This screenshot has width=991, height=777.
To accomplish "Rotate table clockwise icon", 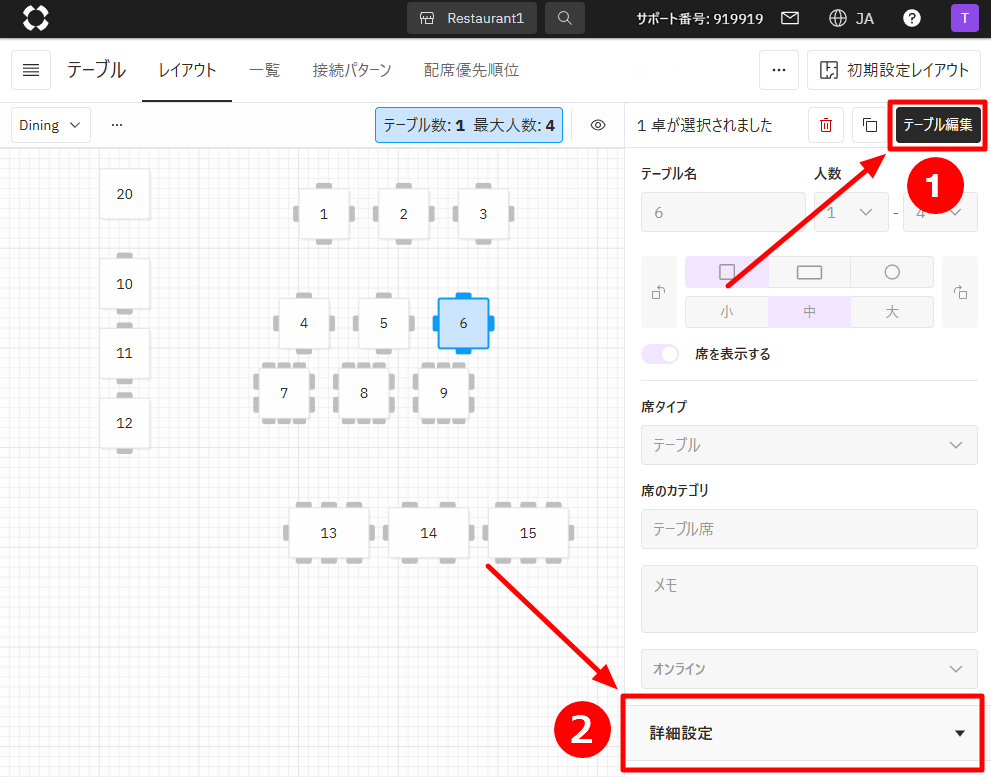I will [960, 292].
